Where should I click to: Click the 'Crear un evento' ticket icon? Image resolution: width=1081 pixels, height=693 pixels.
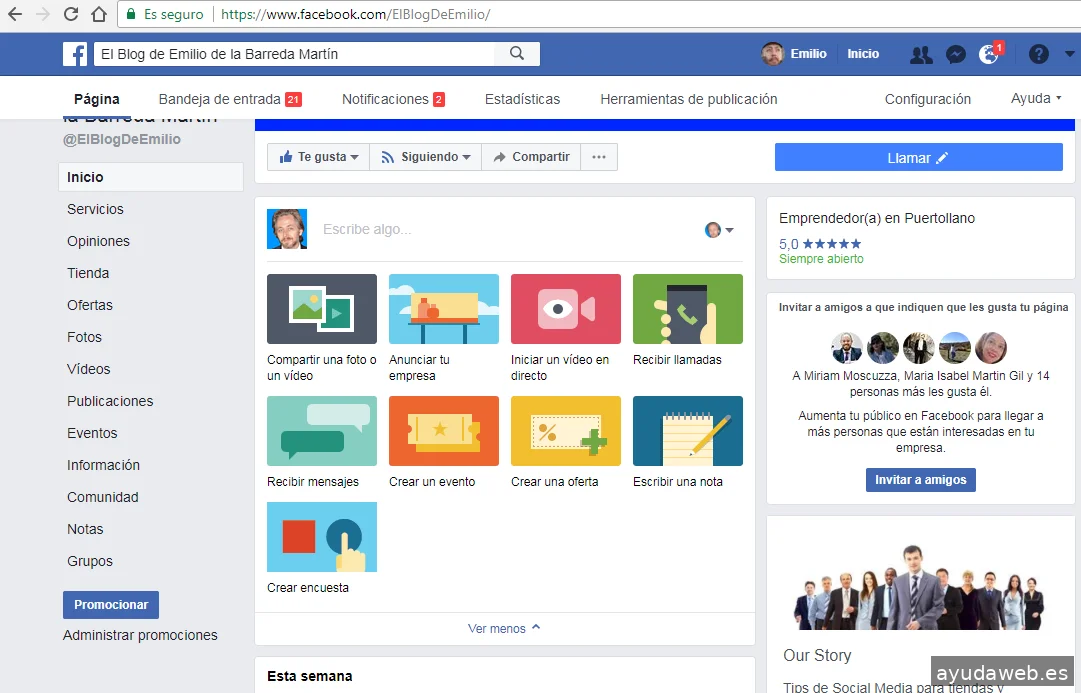pyautogui.click(x=443, y=431)
